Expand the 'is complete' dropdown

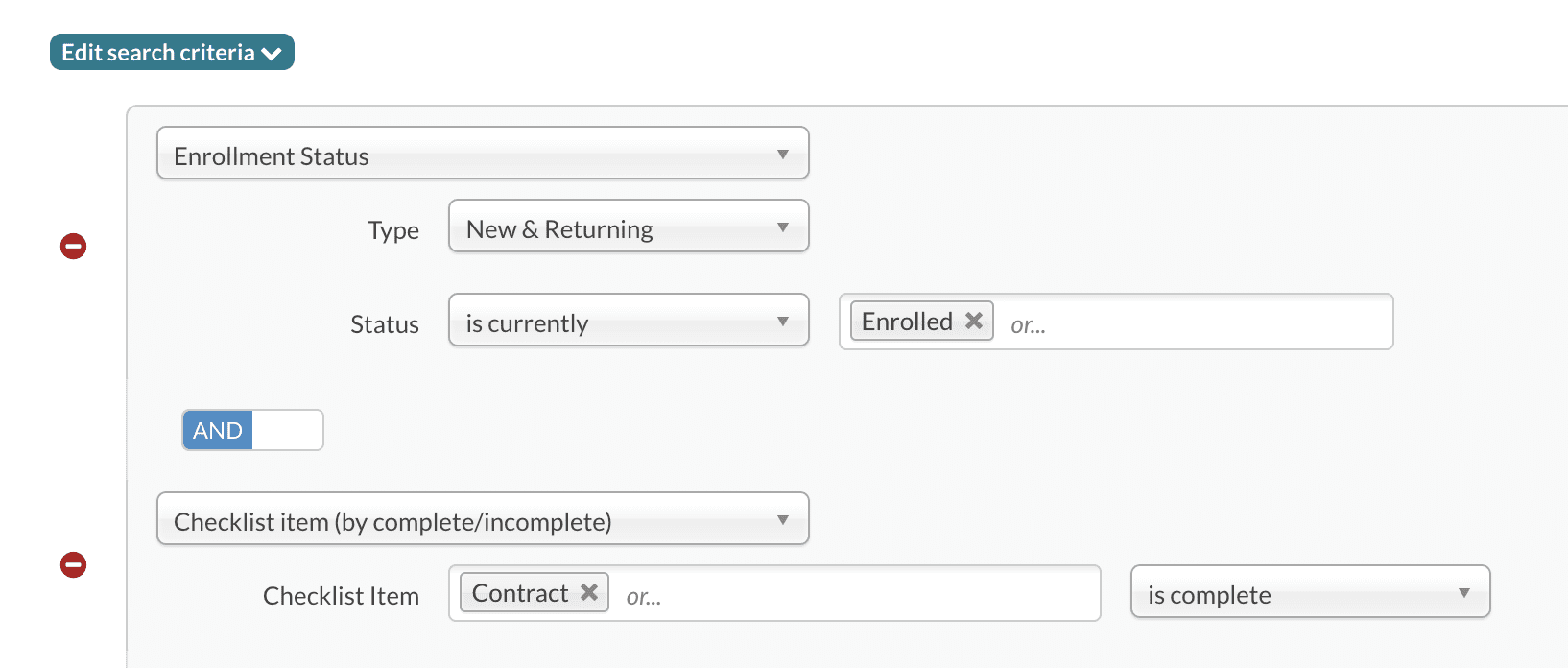(1309, 592)
